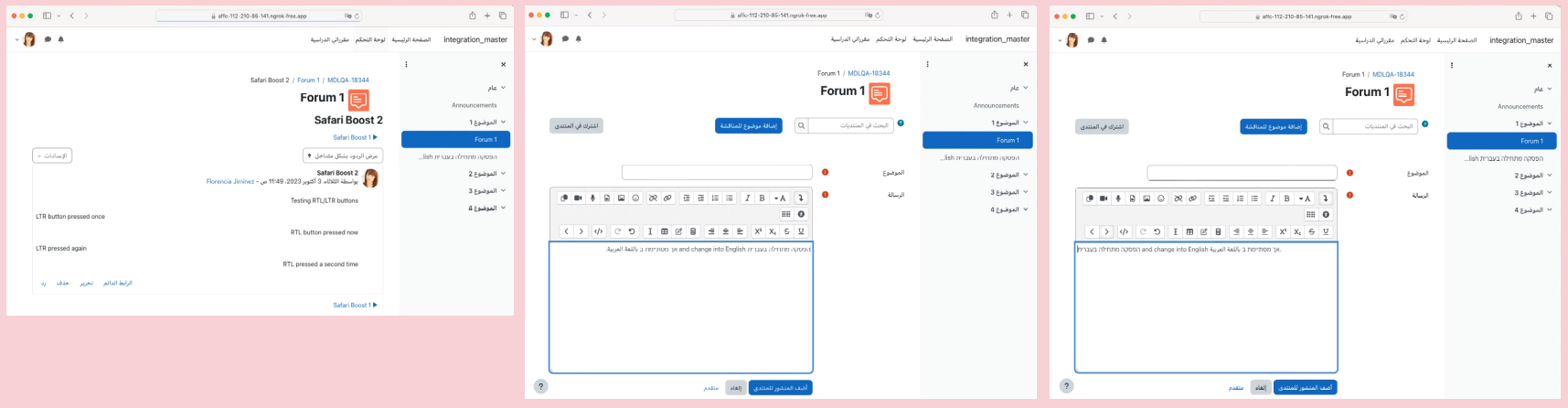
Task: Click the HTML source code icon in the right window
Action: (1124, 231)
